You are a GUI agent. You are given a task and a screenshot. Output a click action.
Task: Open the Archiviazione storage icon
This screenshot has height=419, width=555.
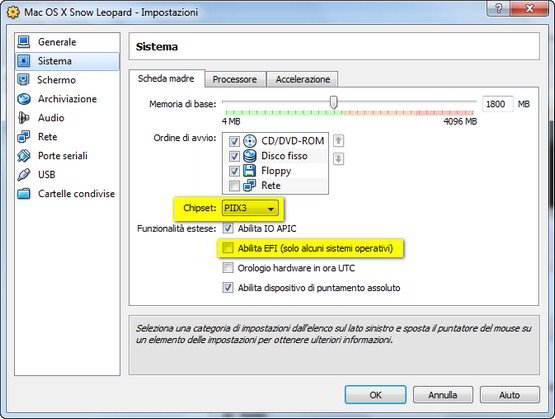[x=24, y=99]
